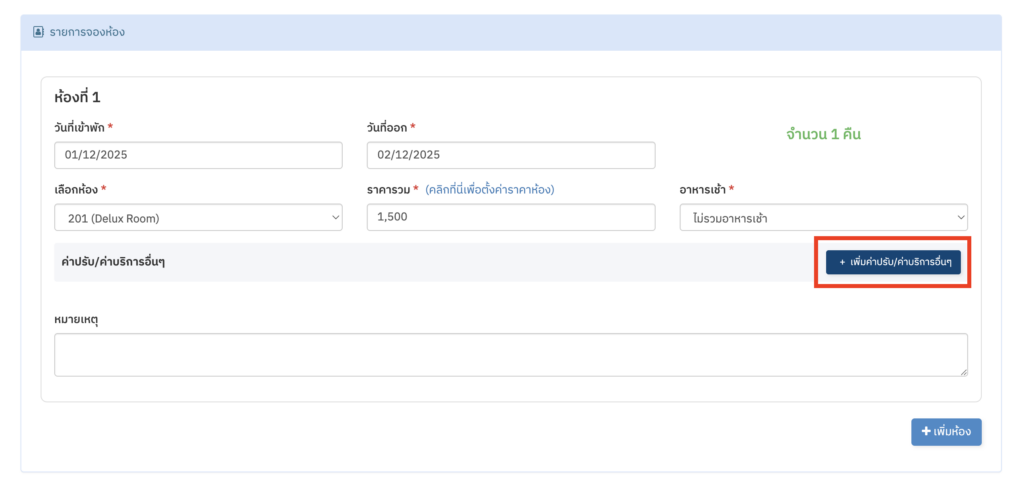1024x486 pixels.
Task: Click the วันที่เข้าพัก label
Action: click(79, 127)
